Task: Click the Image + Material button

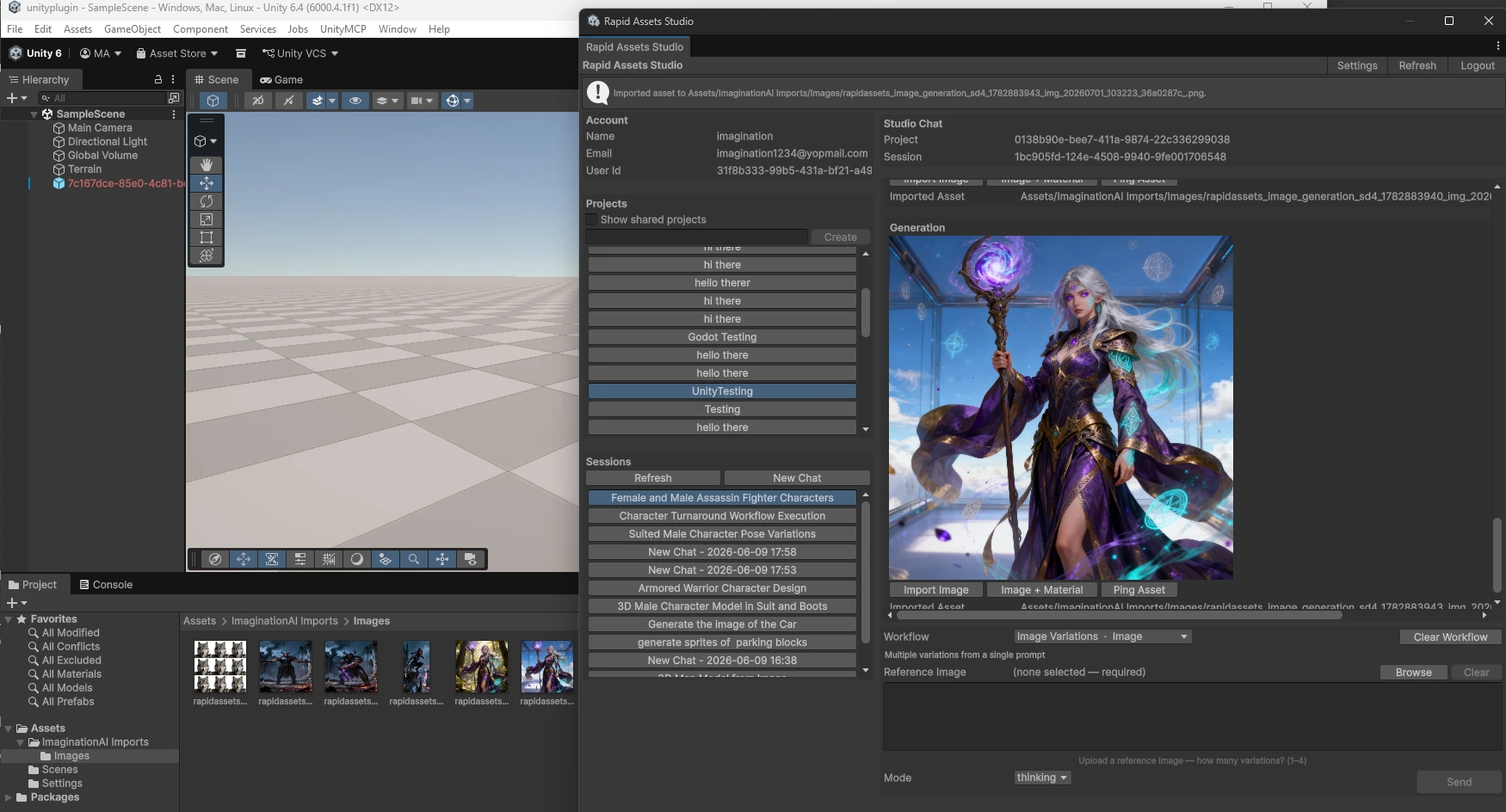Action: pyautogui.click(x=1041, y=590)
